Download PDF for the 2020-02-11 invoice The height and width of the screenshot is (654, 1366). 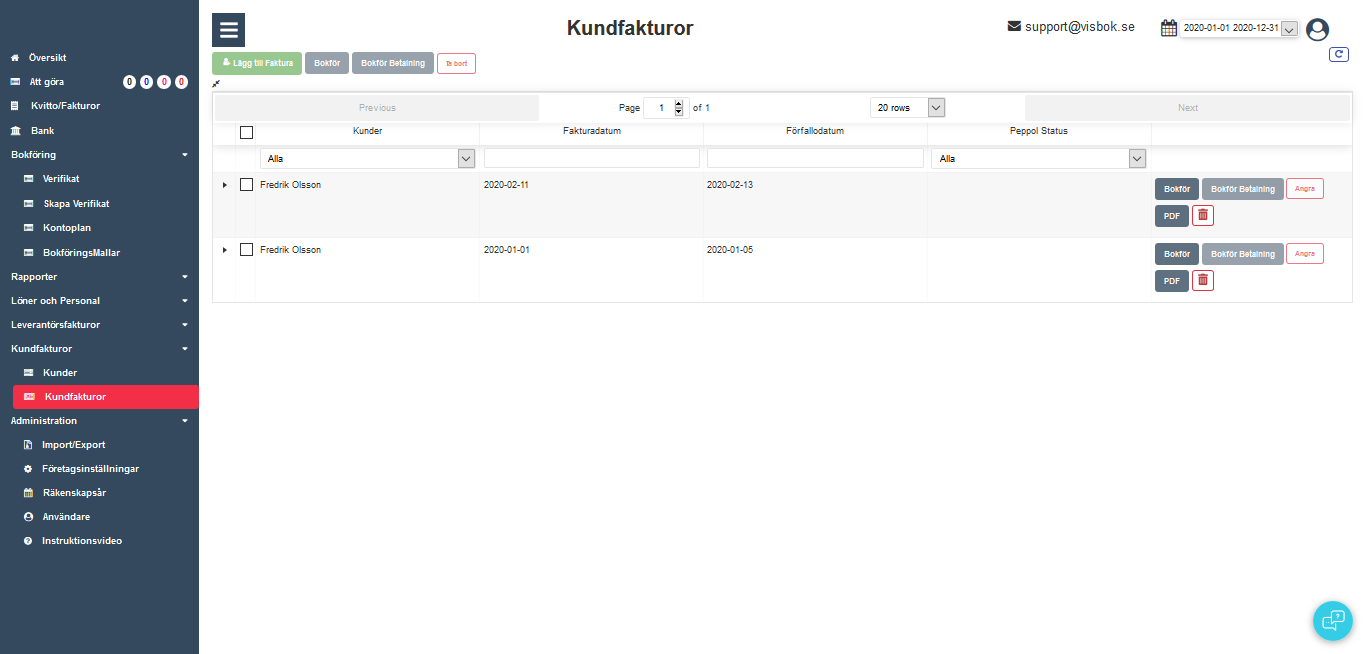tap(1171, 216)
